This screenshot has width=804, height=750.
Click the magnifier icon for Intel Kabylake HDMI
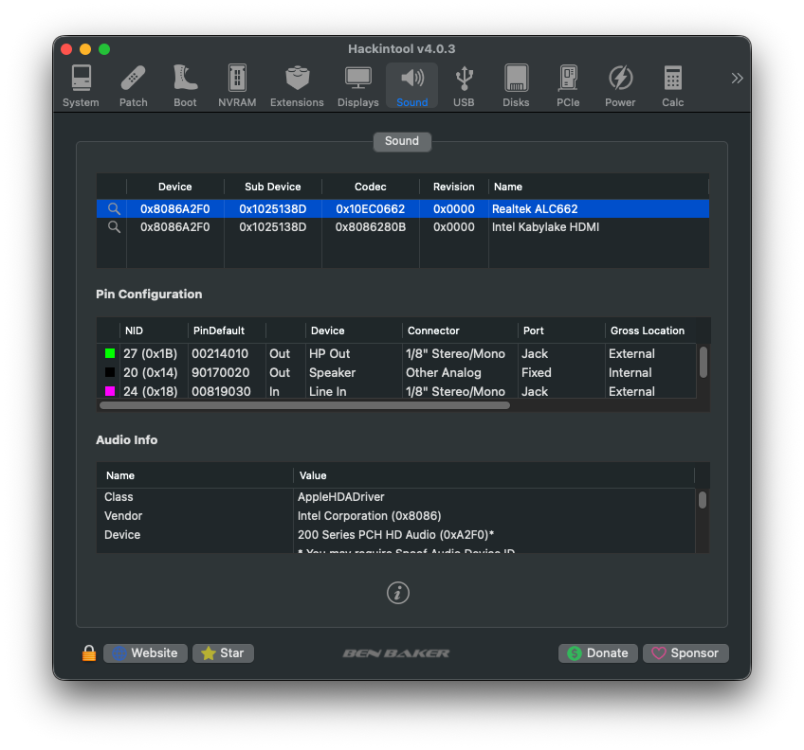pyautogui.click(x=114, y=227)
